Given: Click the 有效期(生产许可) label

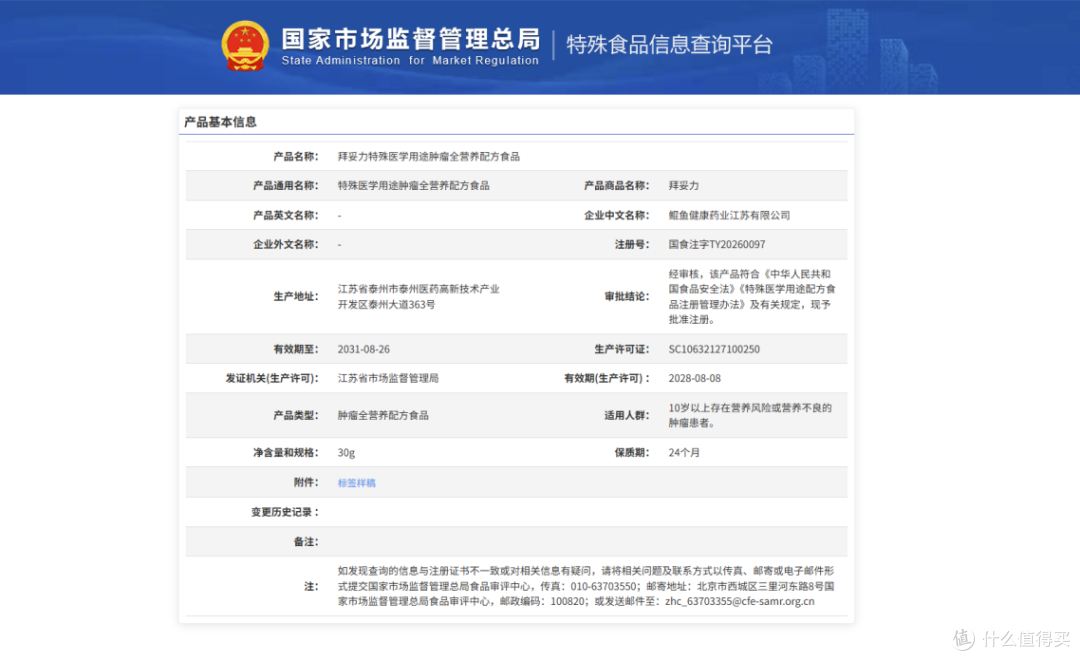Looking at the screenshot, I should click(607, 378).
